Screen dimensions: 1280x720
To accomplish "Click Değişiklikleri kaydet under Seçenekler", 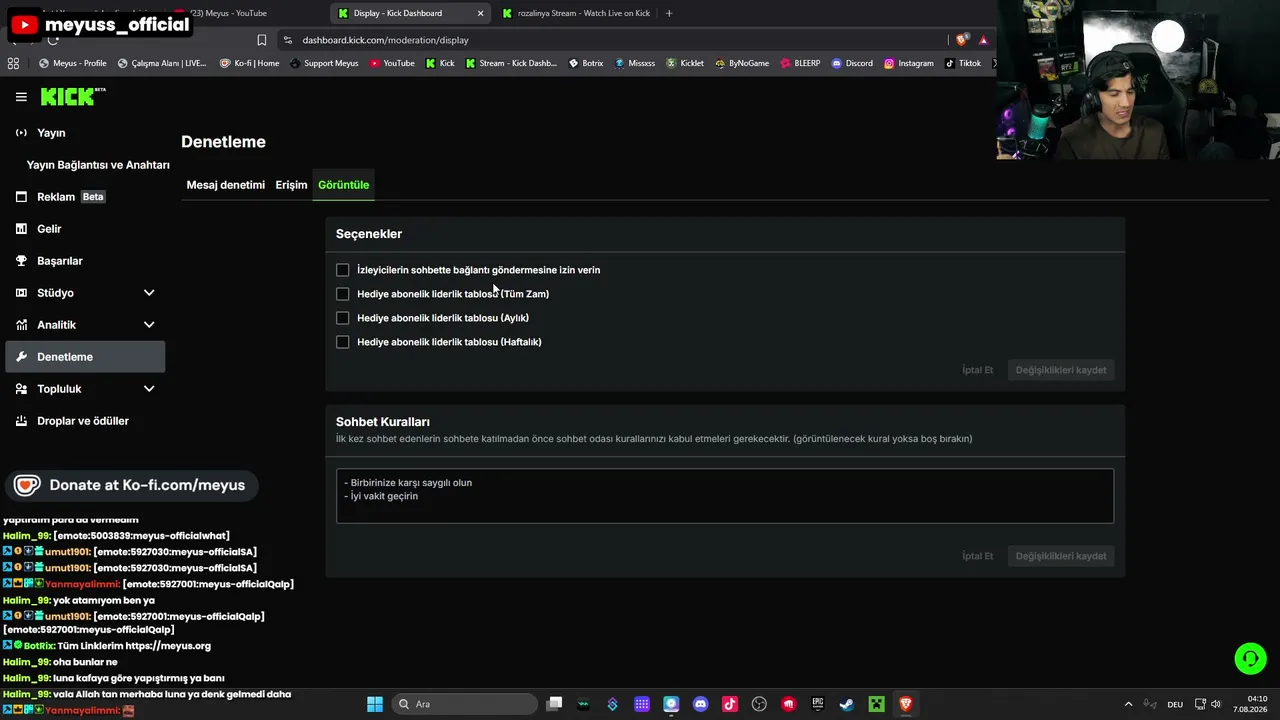I will tap(1061, 370).
